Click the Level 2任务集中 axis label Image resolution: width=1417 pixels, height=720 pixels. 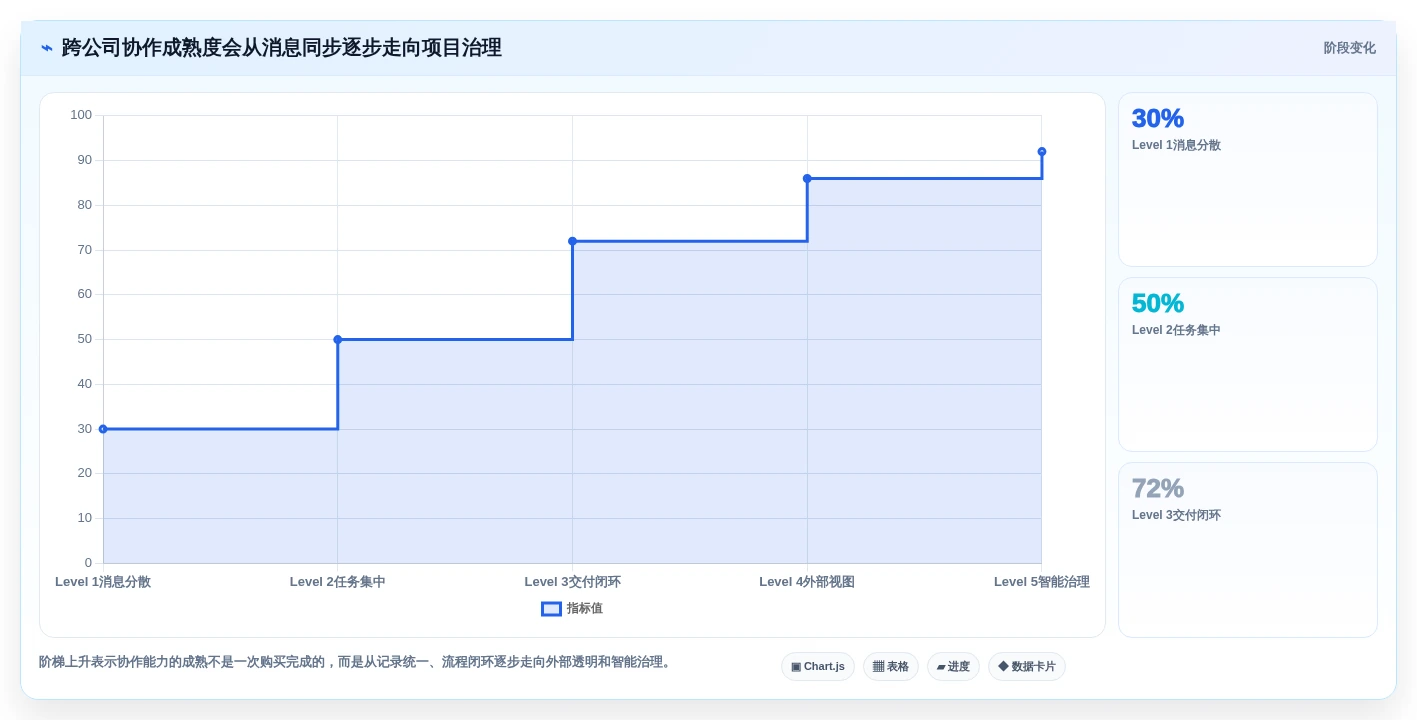point(338,582)
